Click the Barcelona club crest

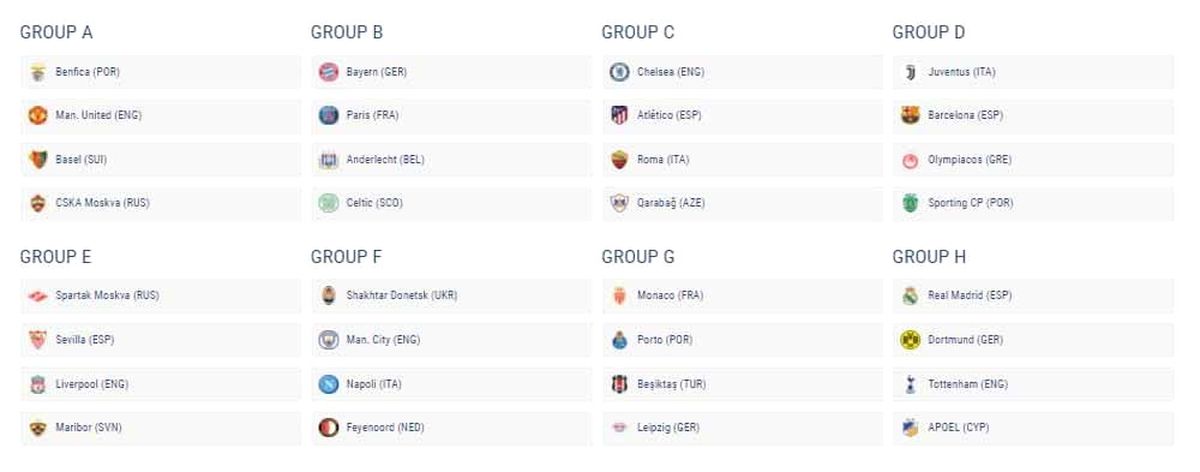910,115
